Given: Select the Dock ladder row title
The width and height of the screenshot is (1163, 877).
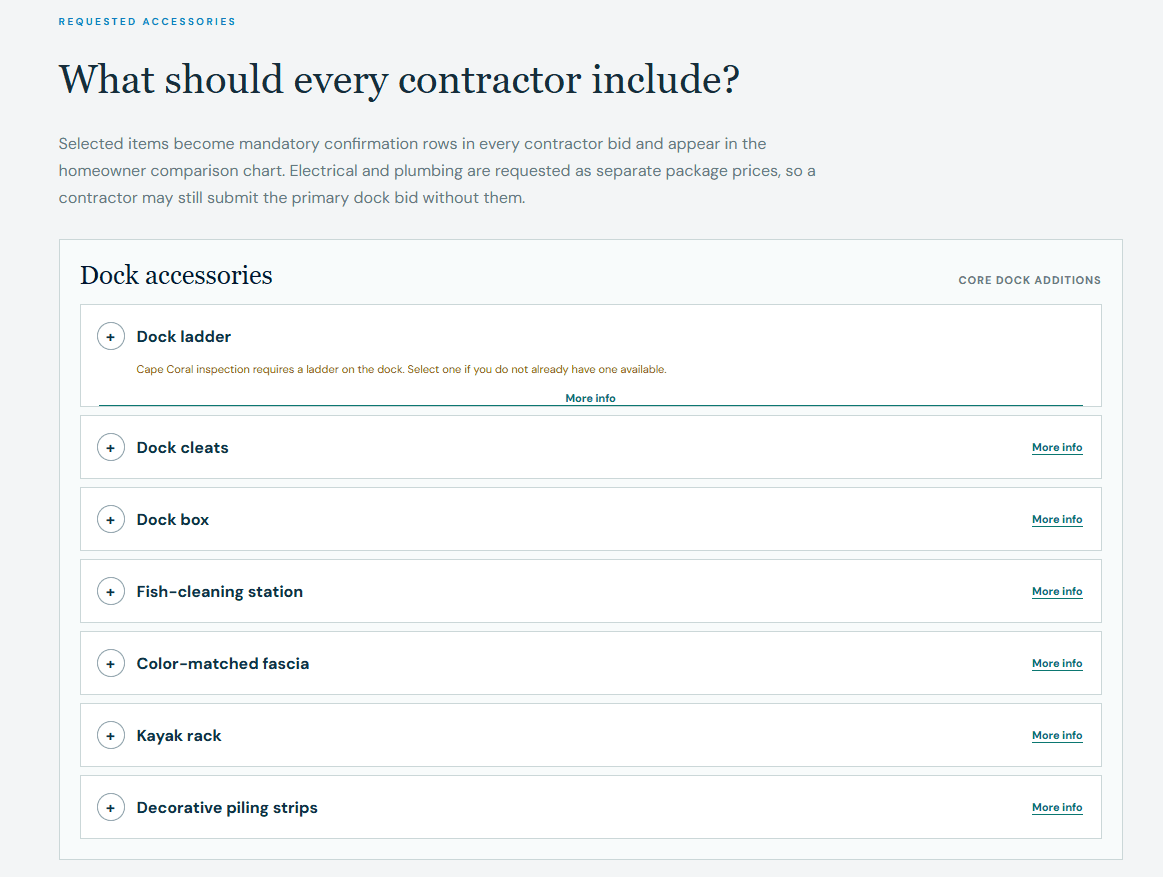Looking at the screenshot, I should pyautogui.click(x=183, y=337).
